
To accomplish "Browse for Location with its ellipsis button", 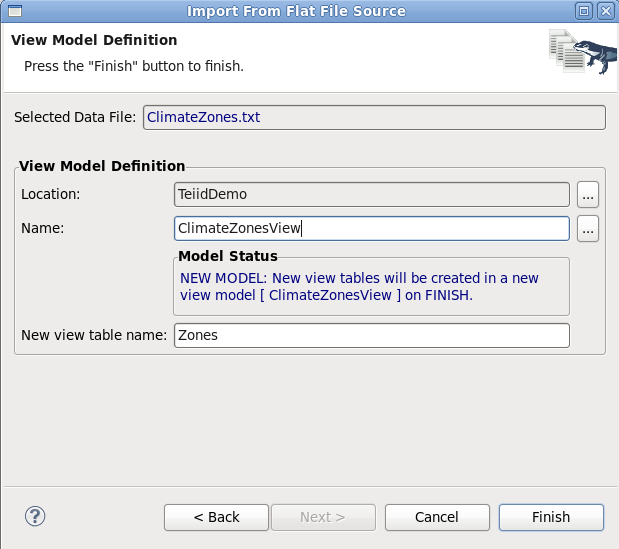I will 588,195.
